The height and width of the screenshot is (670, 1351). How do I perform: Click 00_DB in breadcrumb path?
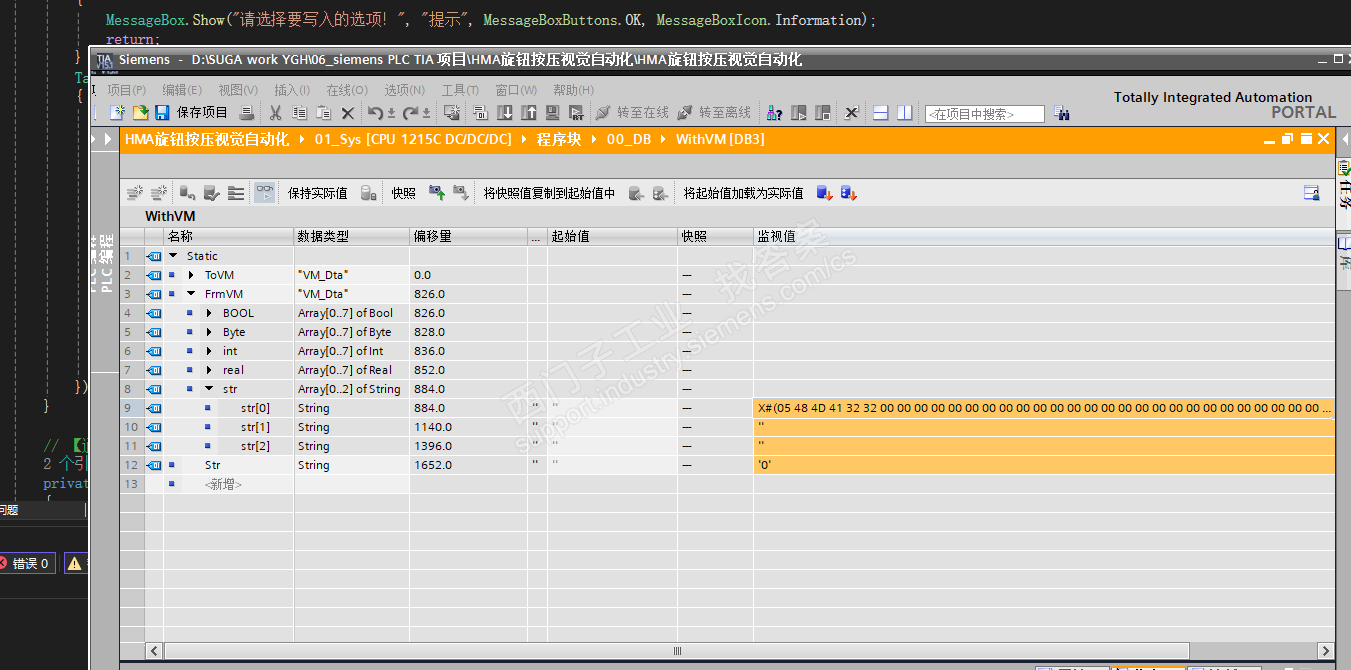click(x=628, y=139)
